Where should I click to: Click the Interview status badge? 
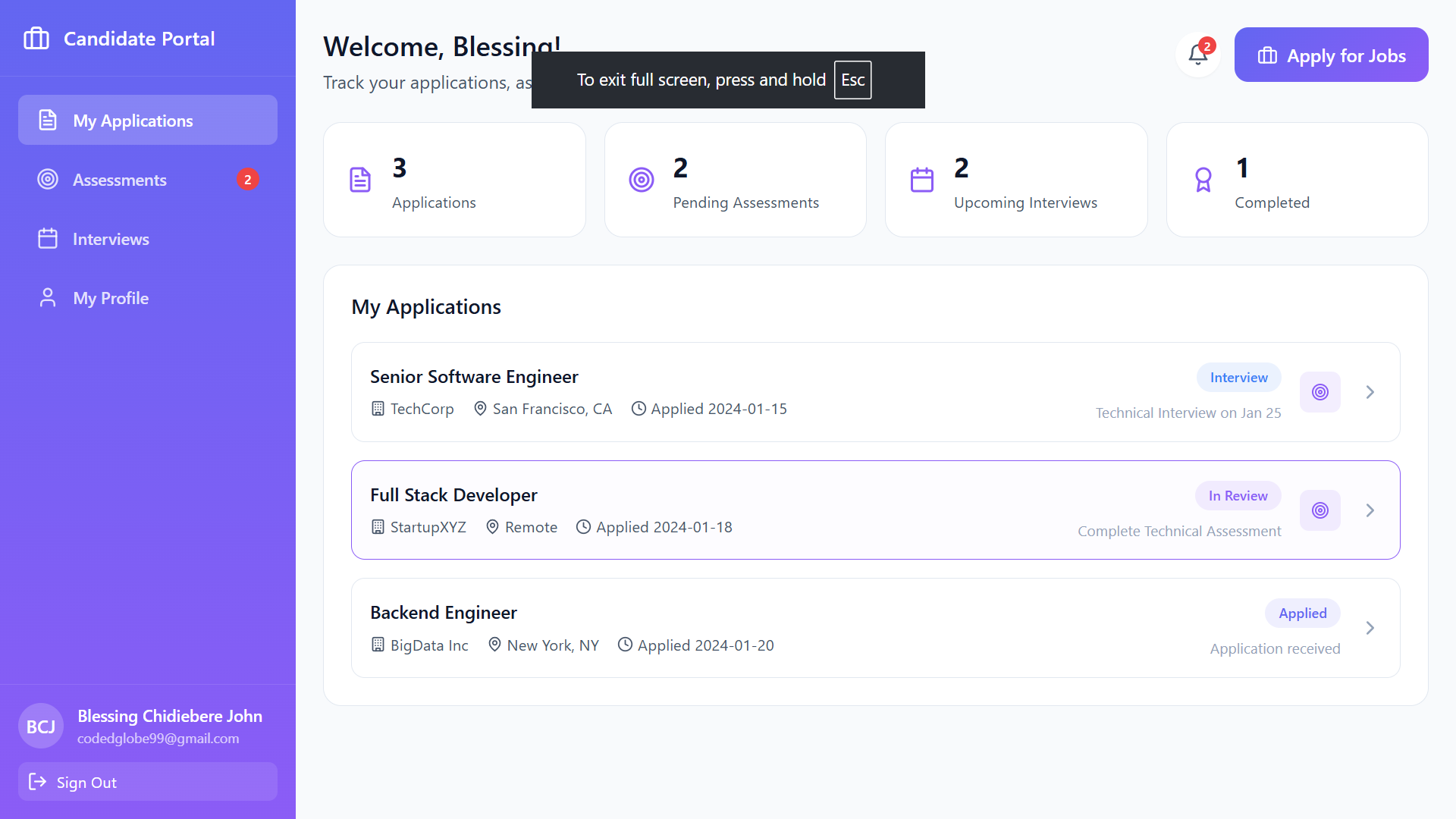[1238, 378]
